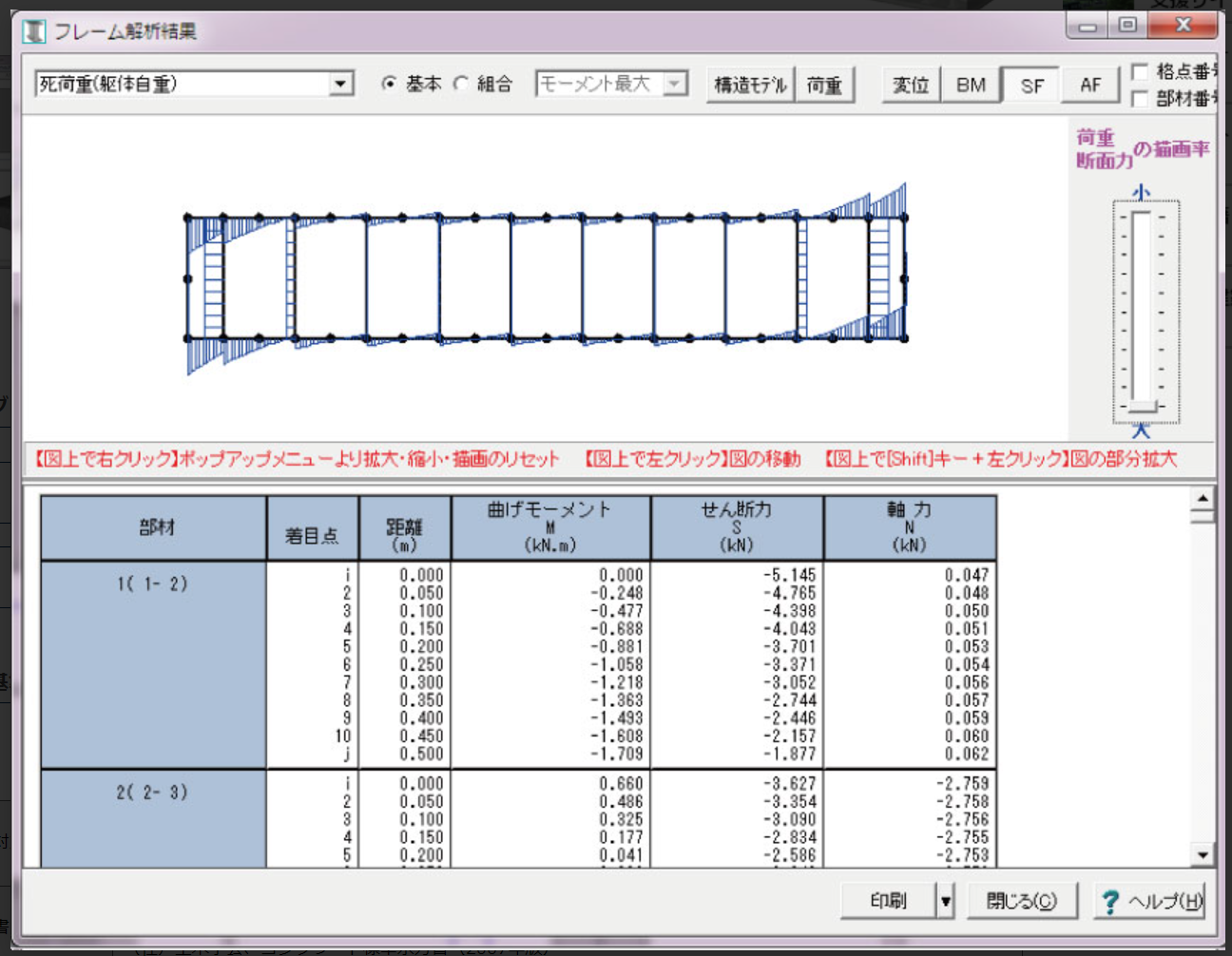Show the 構造モデル structure model view
Image resolution: width=1232 pixels, height=956 pixels.
click(750, 86)
